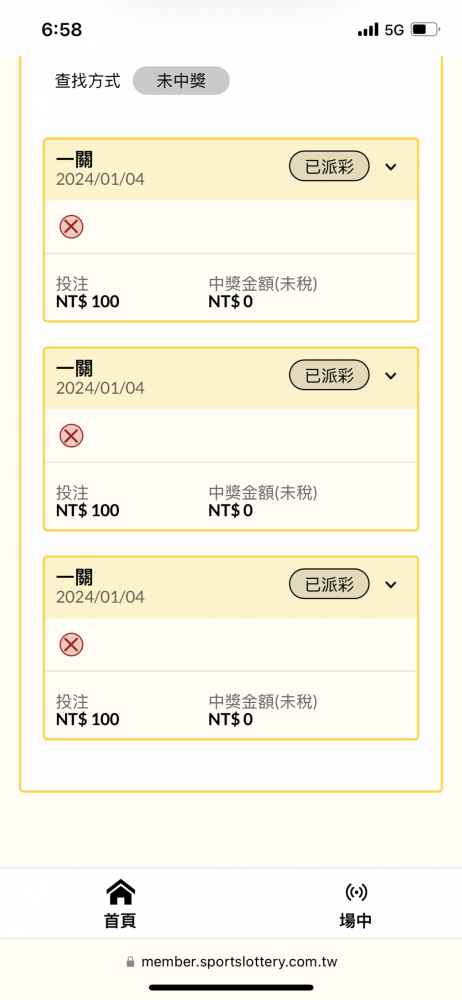Screen dimensions: 462x1000
Task: Tap 已派彩 badge on second ticket
Action: click(x=329, y=375)
